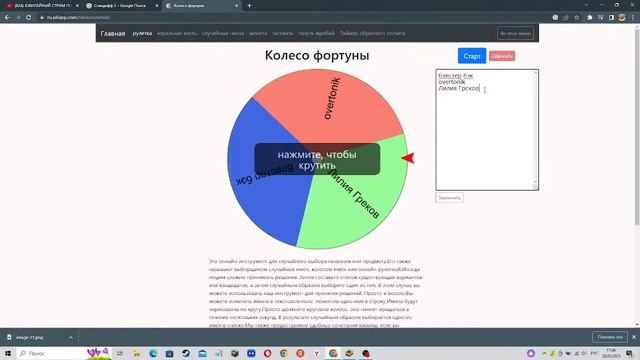Open the игральная кость nav item

click(177, 33)
